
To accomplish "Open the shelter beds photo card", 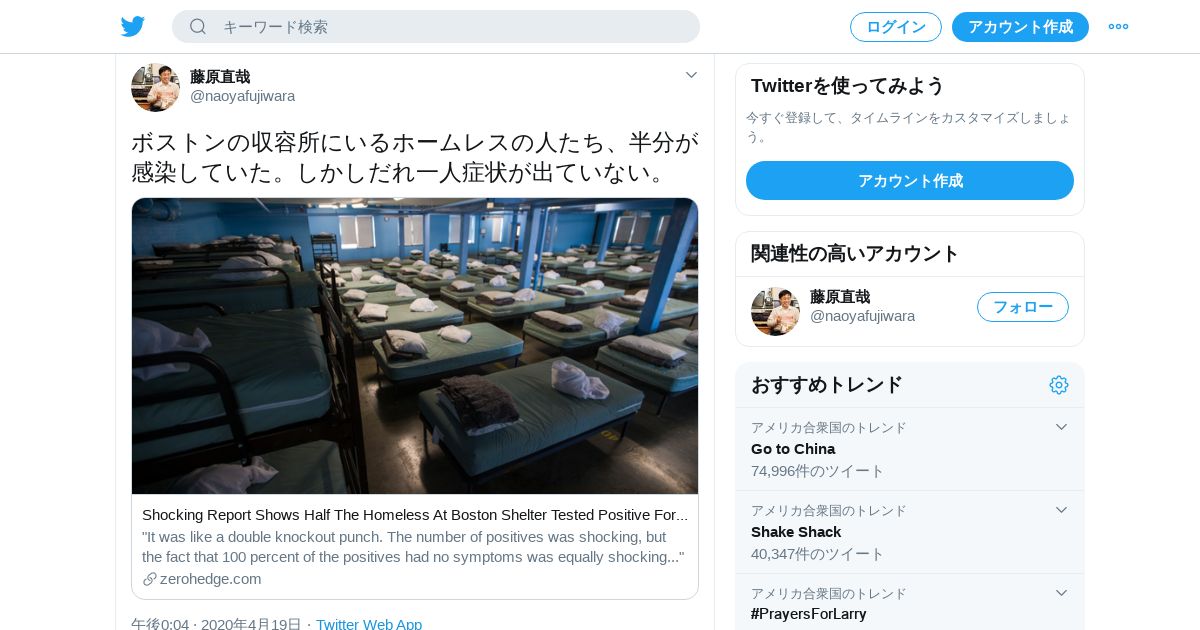I will (415, 346).
